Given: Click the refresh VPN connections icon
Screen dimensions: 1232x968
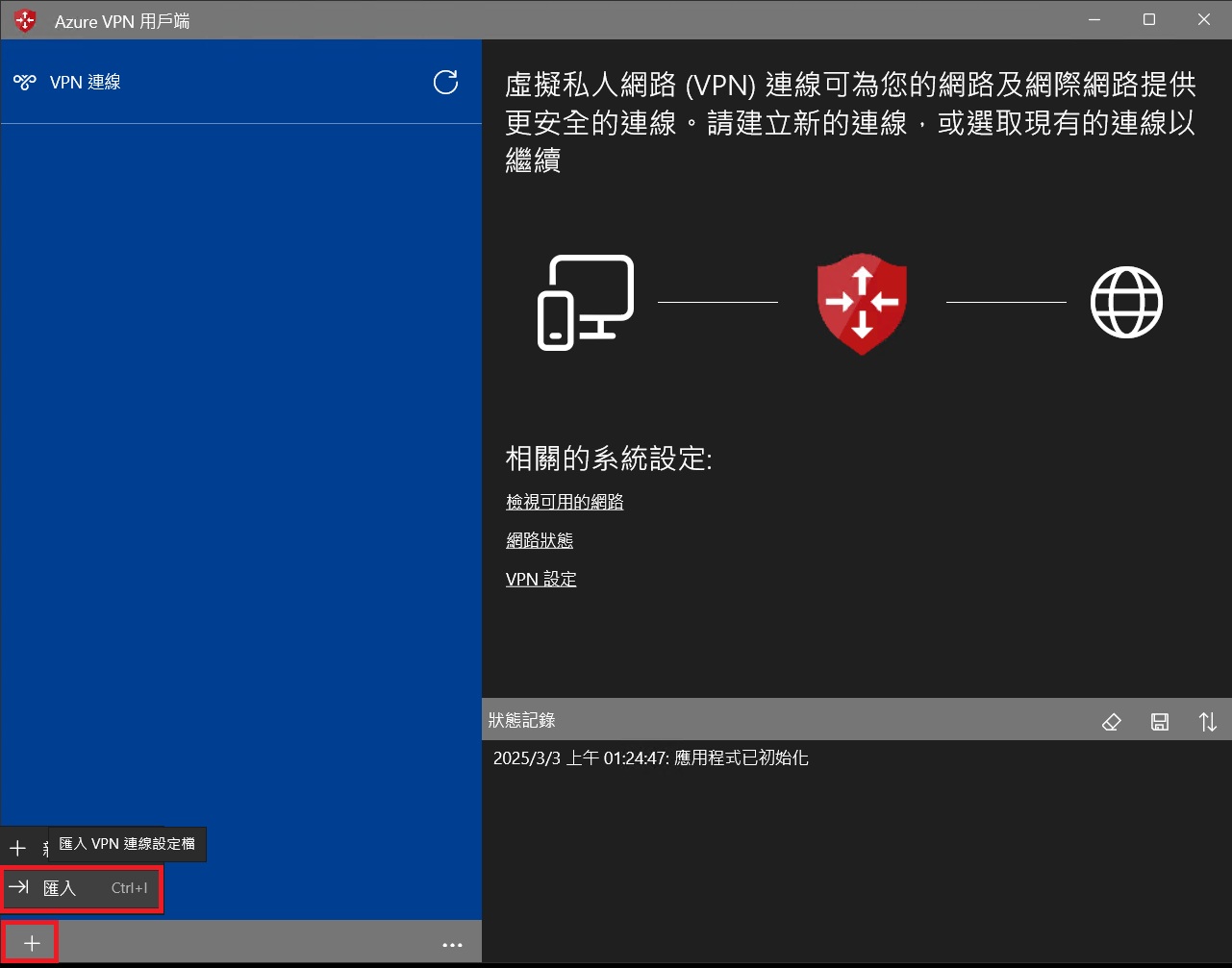Looking at the screenshot, I should (445, 82).
